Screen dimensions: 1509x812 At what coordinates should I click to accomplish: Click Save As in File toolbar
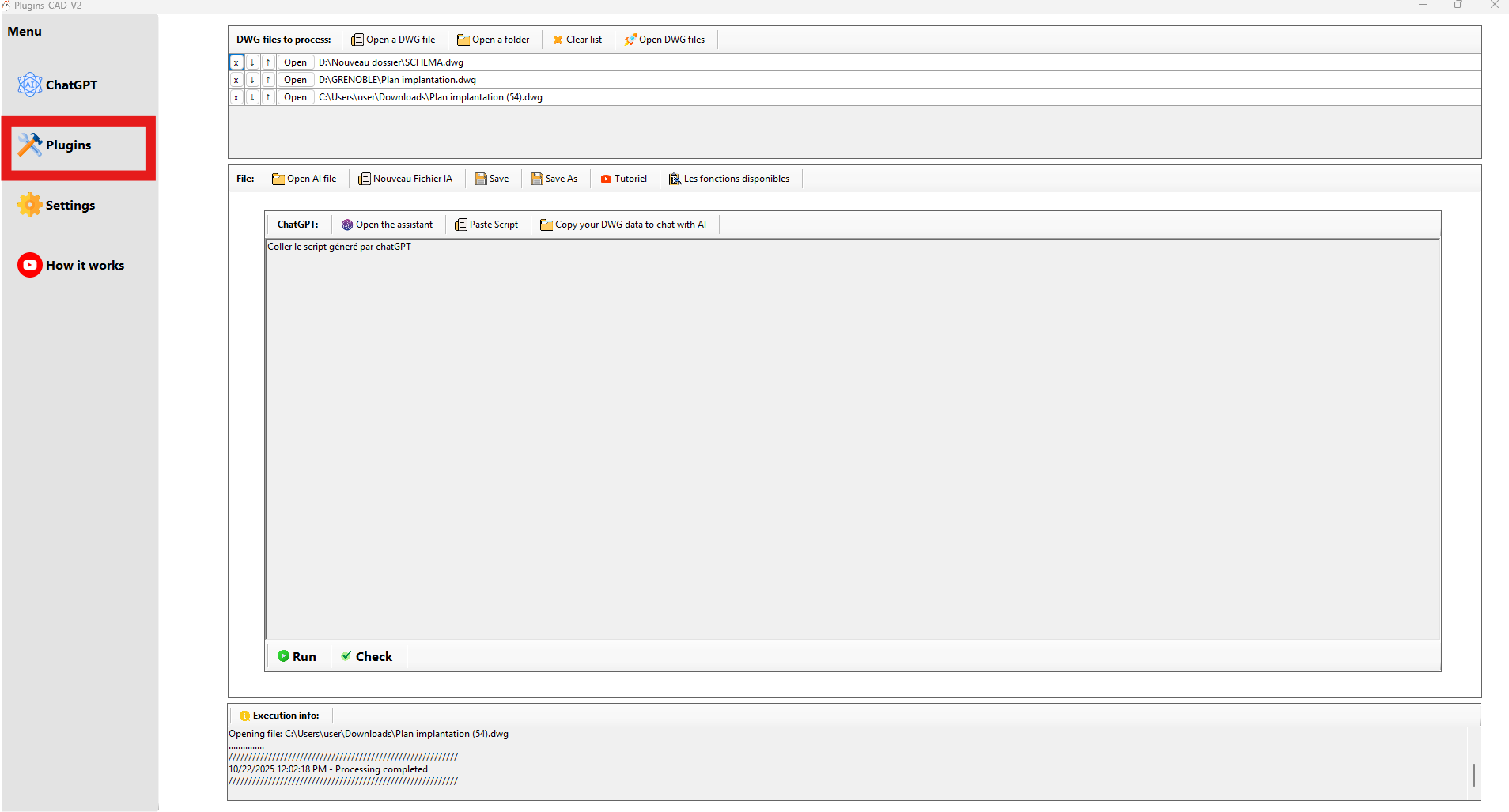(554, 179)
